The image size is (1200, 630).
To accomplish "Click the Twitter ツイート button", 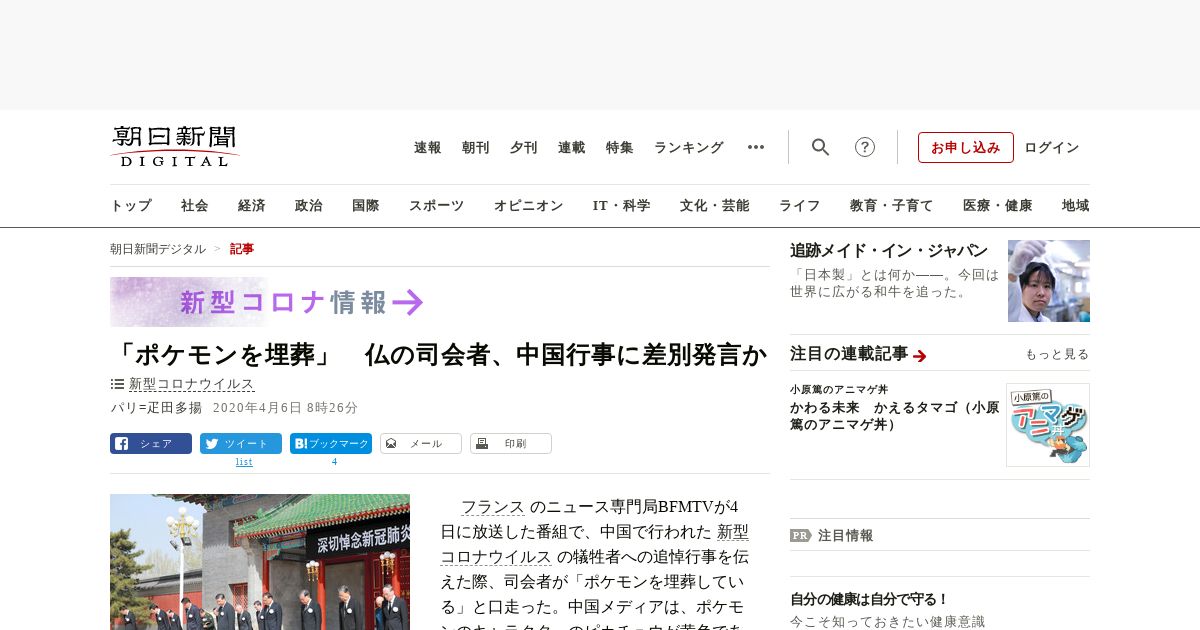I will tap(241, 443).
